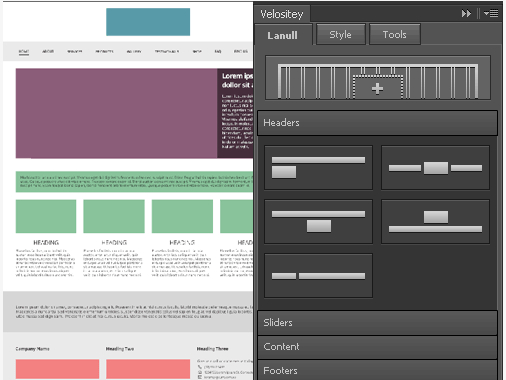
Task: Select header layout with small logo beside bar
Action: point(318,275)
